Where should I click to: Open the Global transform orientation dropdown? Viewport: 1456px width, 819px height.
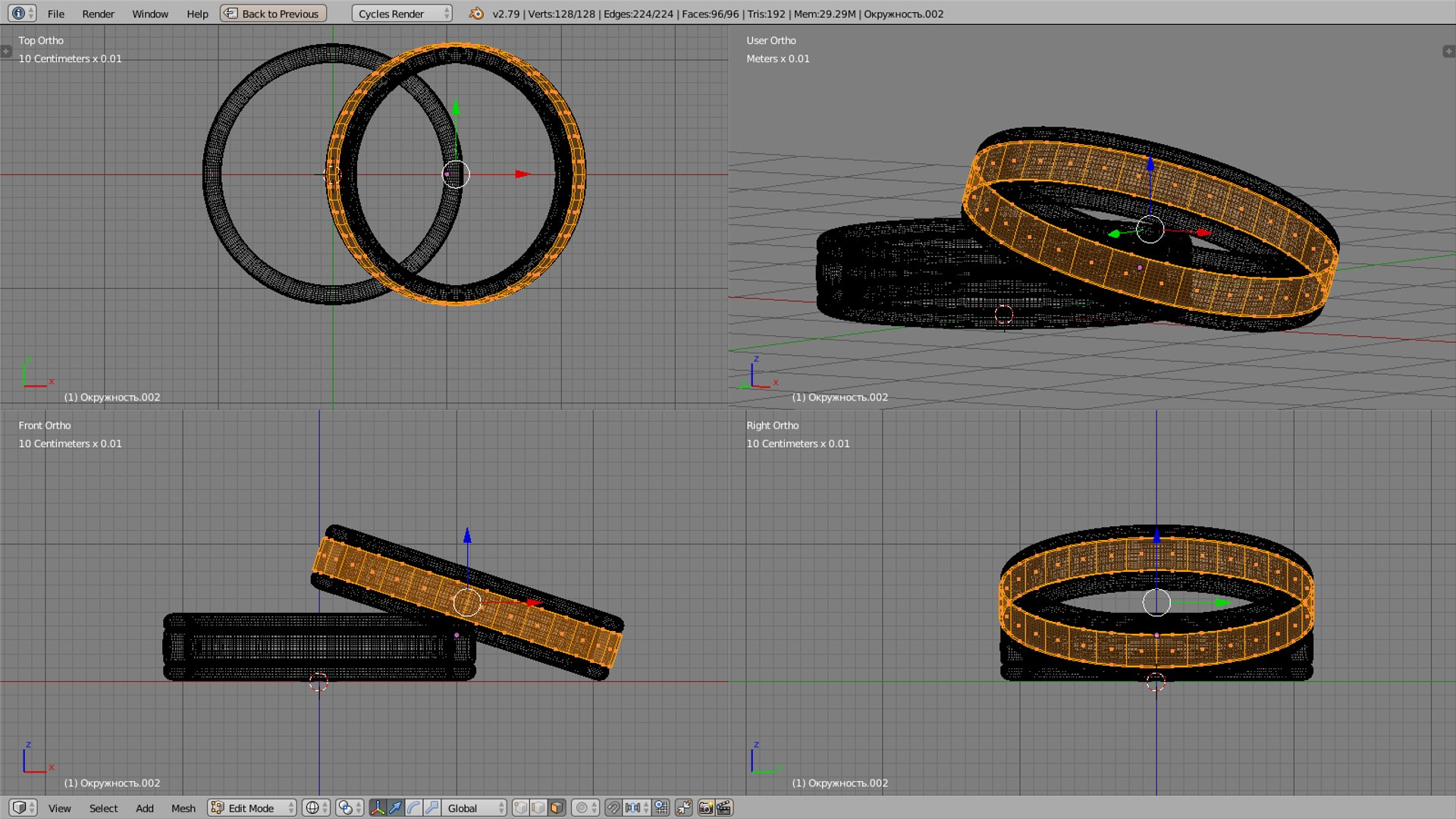point(475,808)
